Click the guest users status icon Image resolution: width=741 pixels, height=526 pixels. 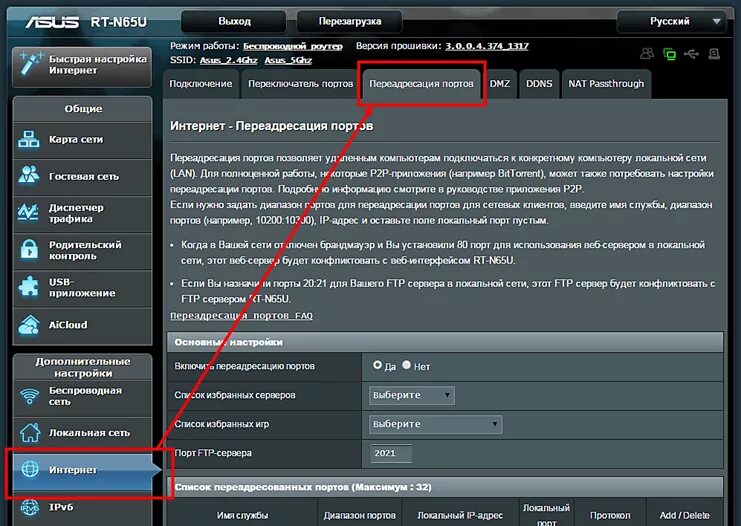pos(647,53)
